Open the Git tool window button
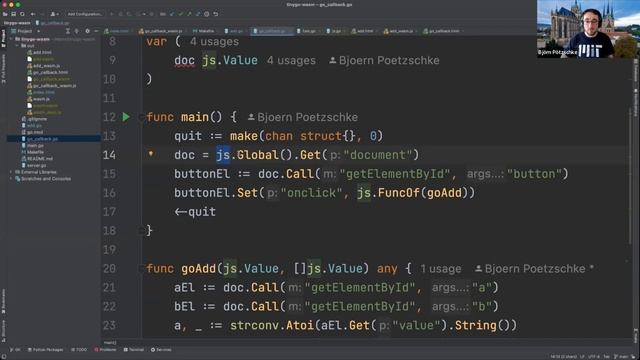 pos(15,350)
